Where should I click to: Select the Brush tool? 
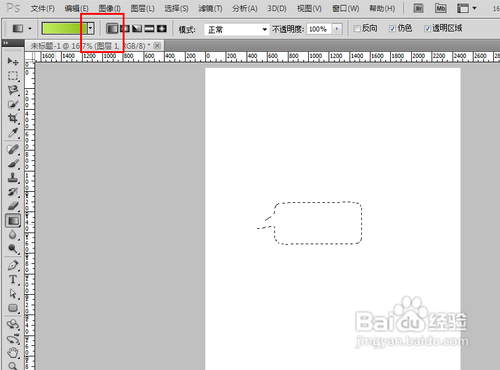[x=13, y=164]
